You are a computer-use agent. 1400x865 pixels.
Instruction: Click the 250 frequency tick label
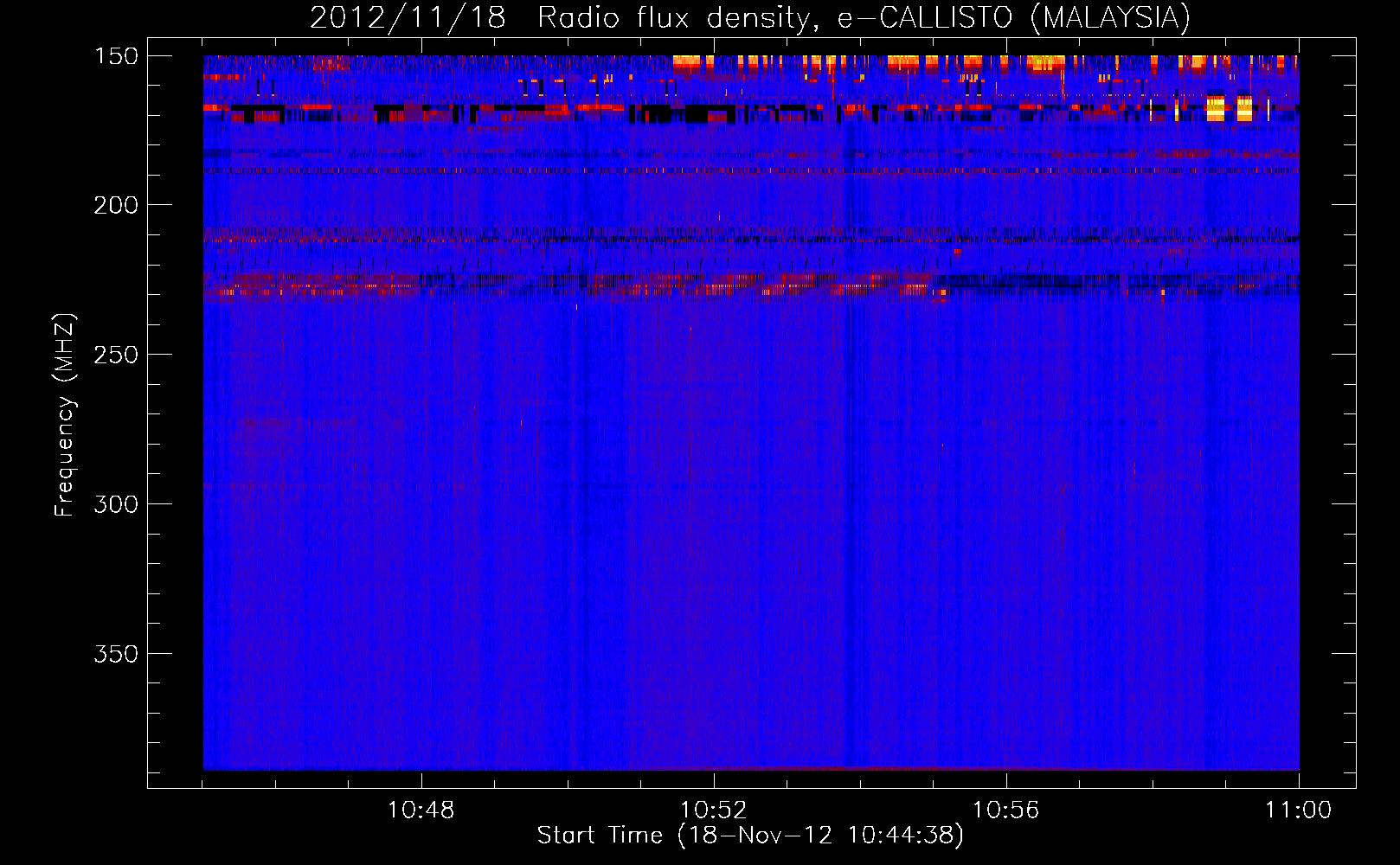116,355
